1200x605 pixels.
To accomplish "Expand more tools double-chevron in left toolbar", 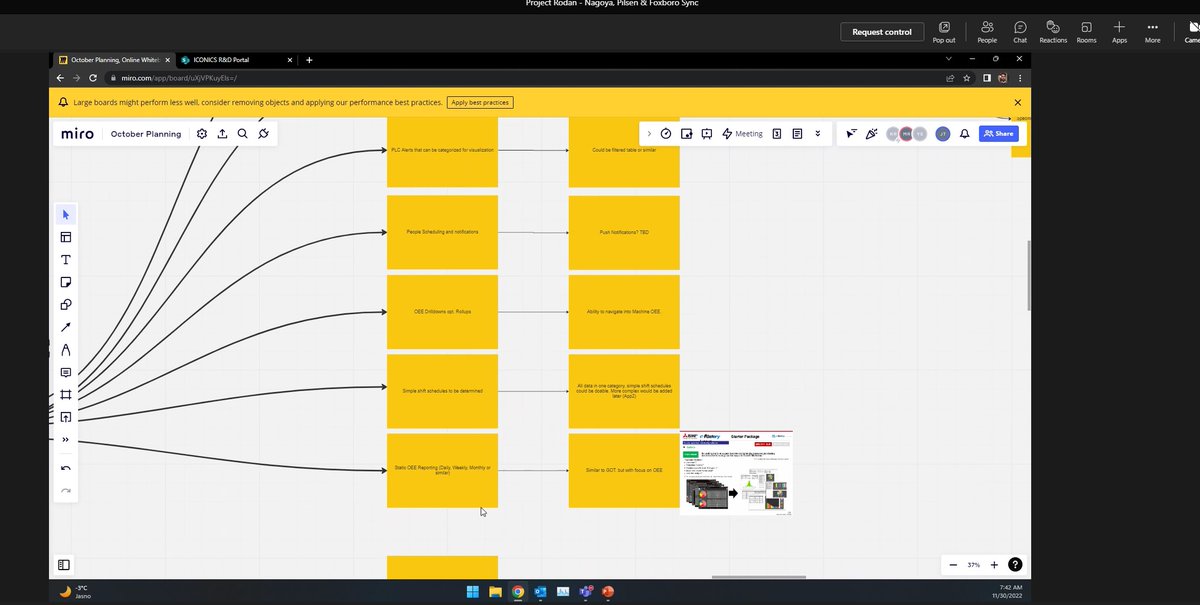I will [x=66, y=439].
